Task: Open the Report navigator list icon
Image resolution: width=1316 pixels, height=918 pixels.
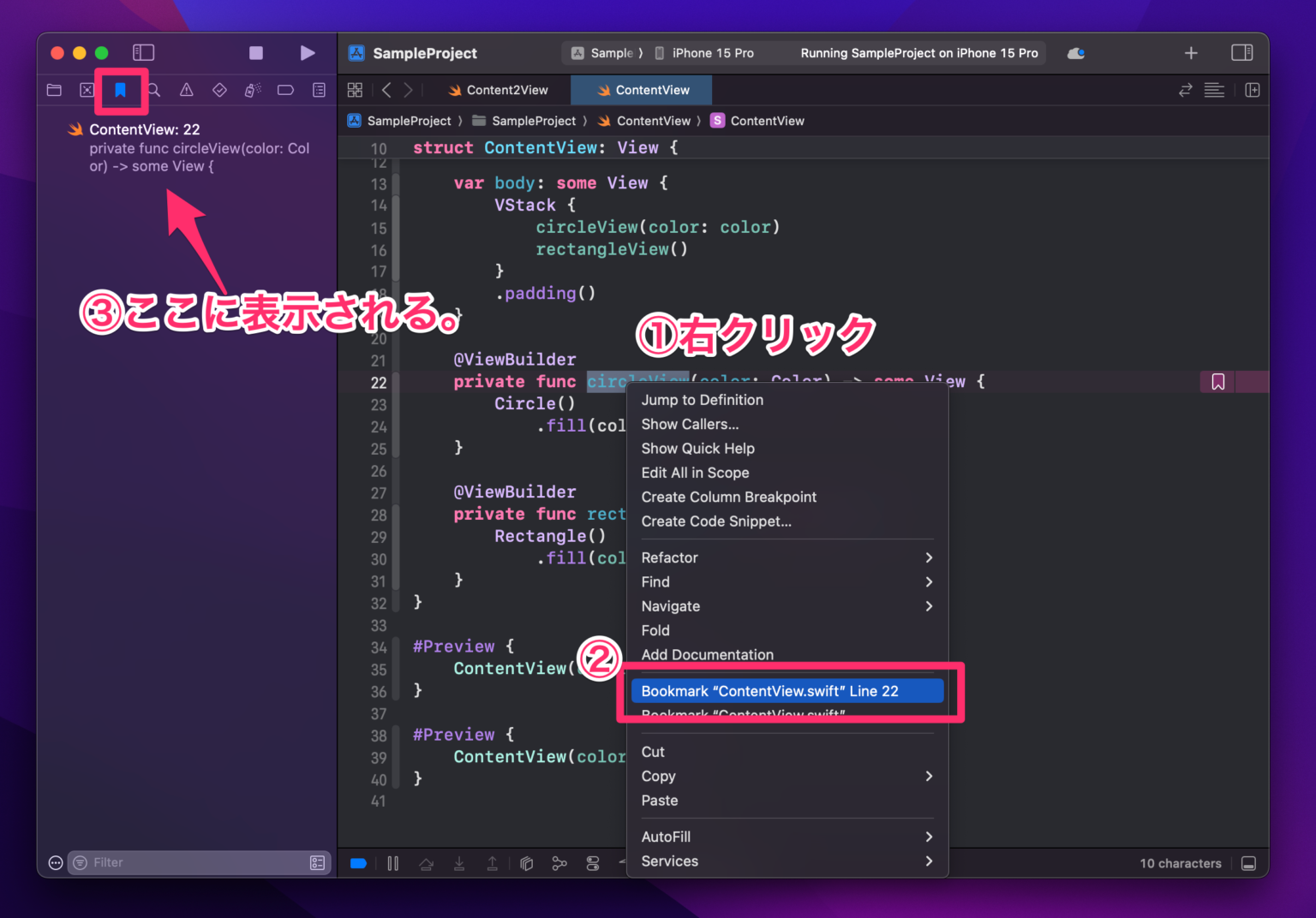Action: coord(318,90)
